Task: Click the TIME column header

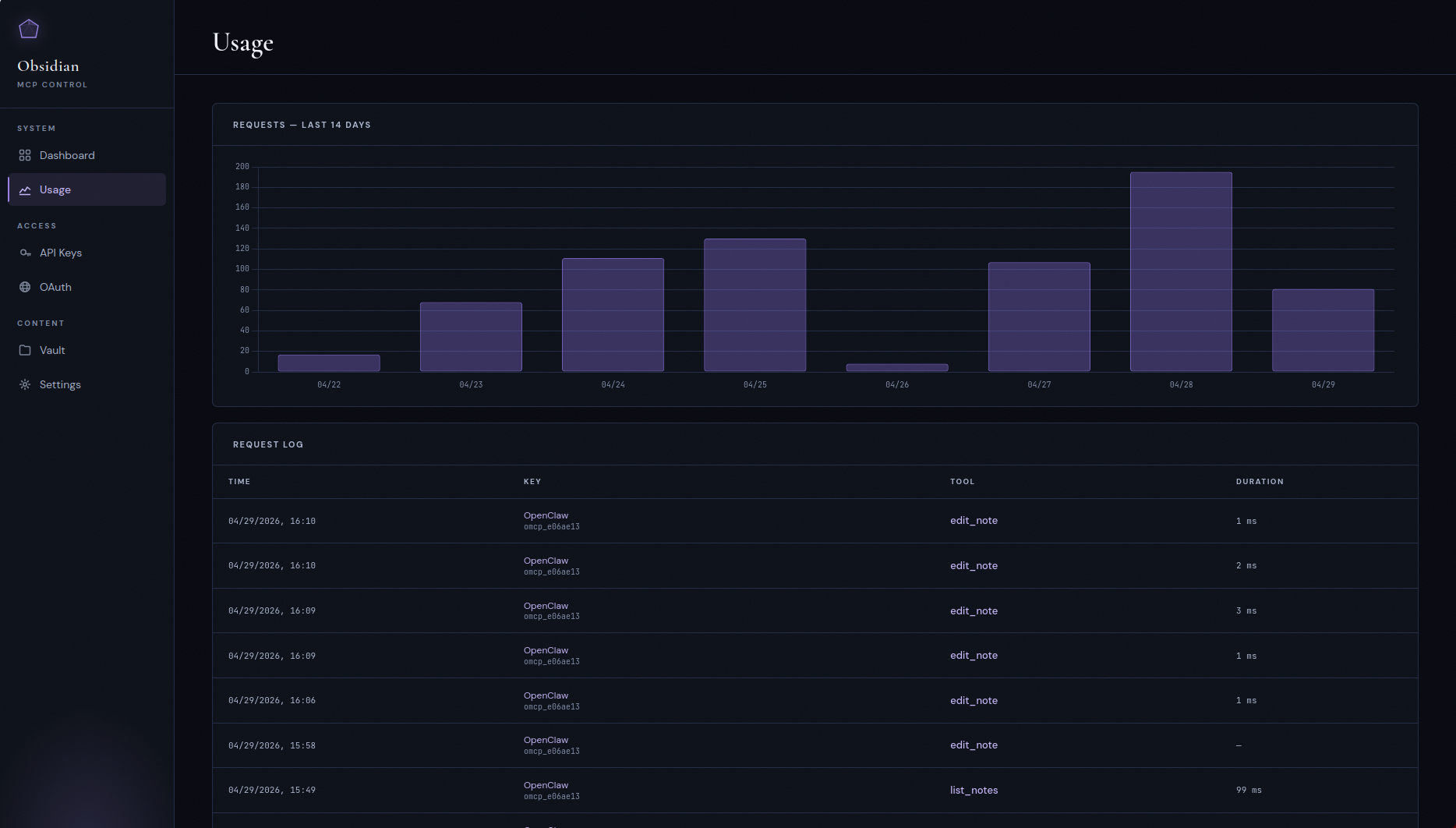Action: coord(239,482)
